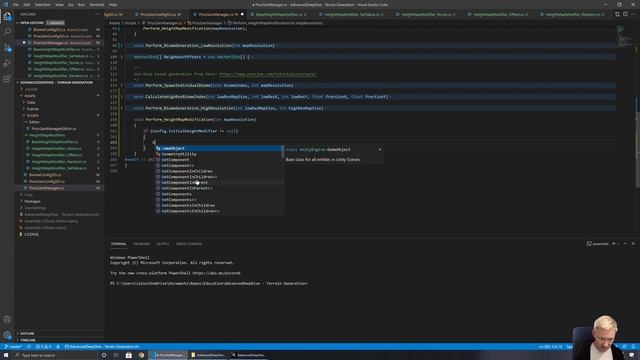640x360 pixels.
Task: Open the Accounts icon in activity bar
Action: pyautogui.click(x=7, y=319)
